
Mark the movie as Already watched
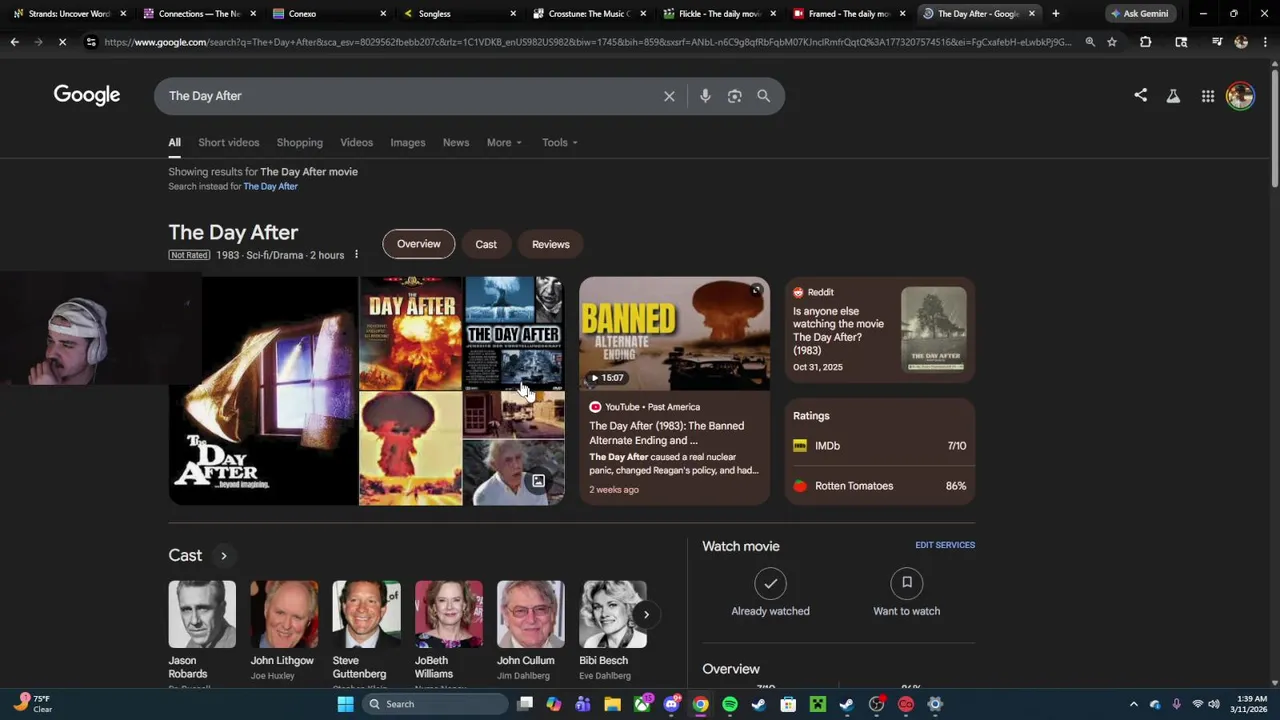[770, 594]
